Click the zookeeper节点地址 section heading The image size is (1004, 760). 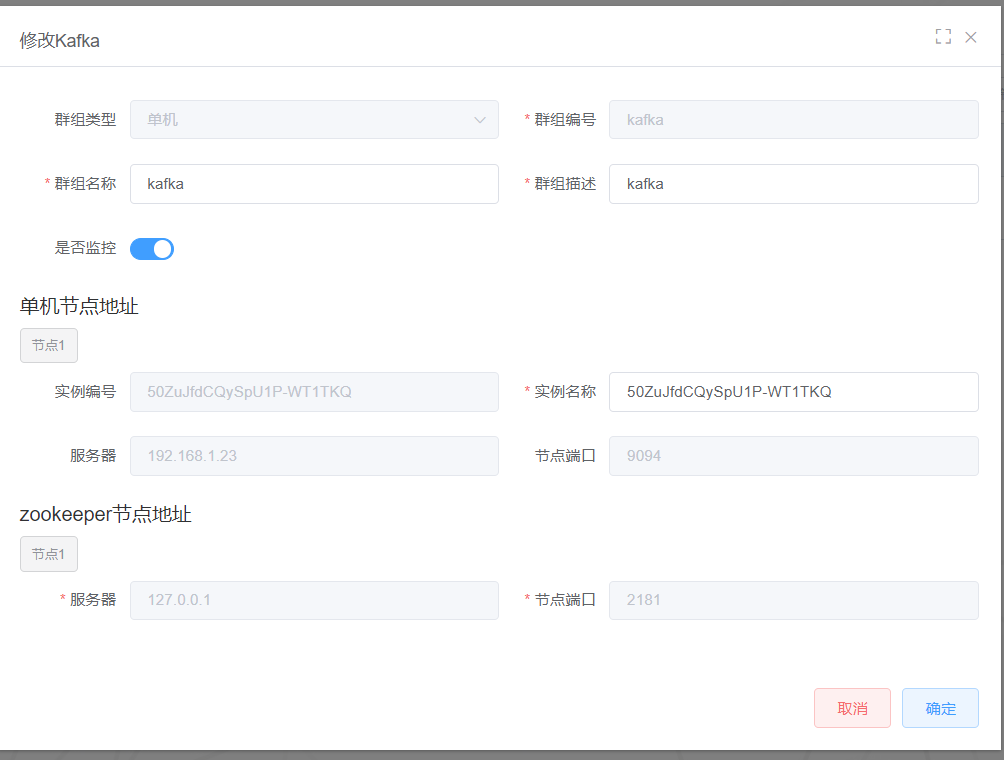pos(106,514)
